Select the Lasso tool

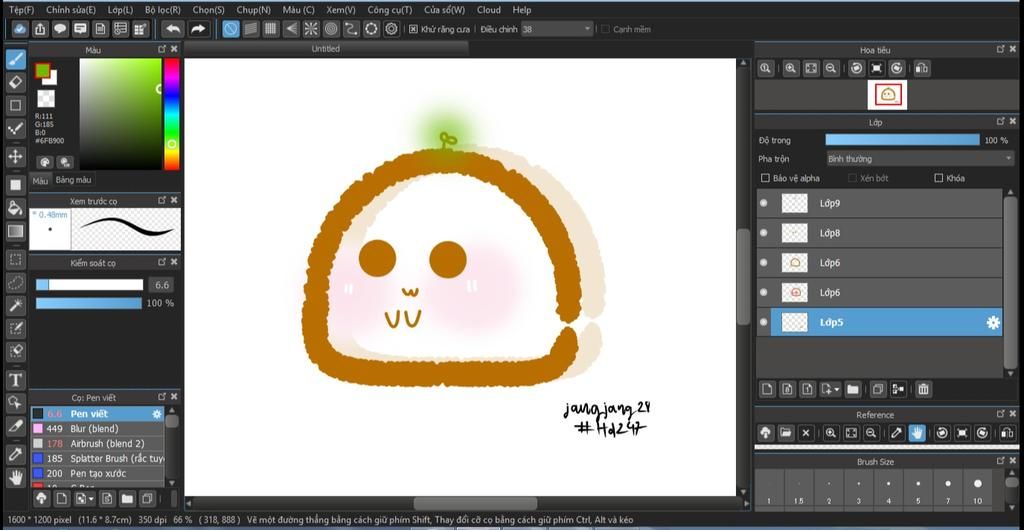[16, 283]
